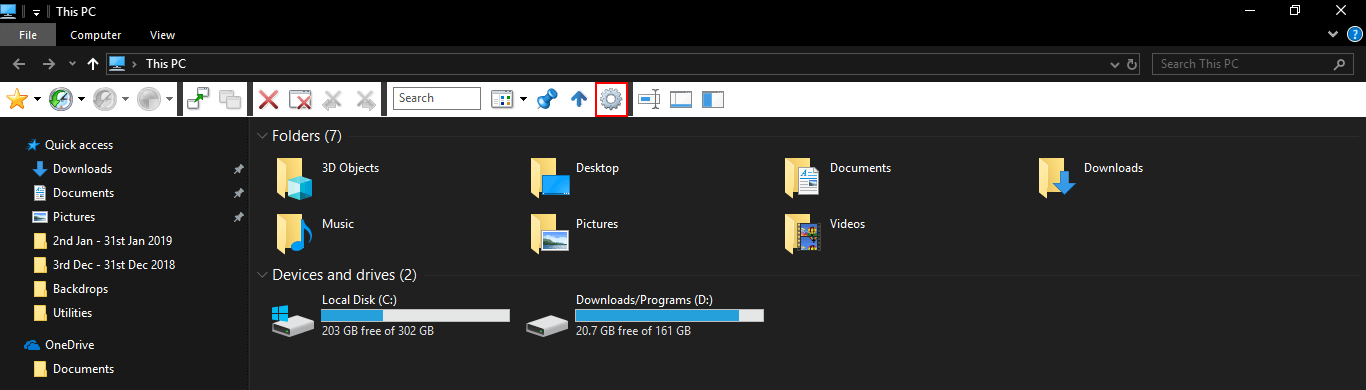Click the Up one level arrow
This screenshot has height=390, width=1366.
coord(93,64)
